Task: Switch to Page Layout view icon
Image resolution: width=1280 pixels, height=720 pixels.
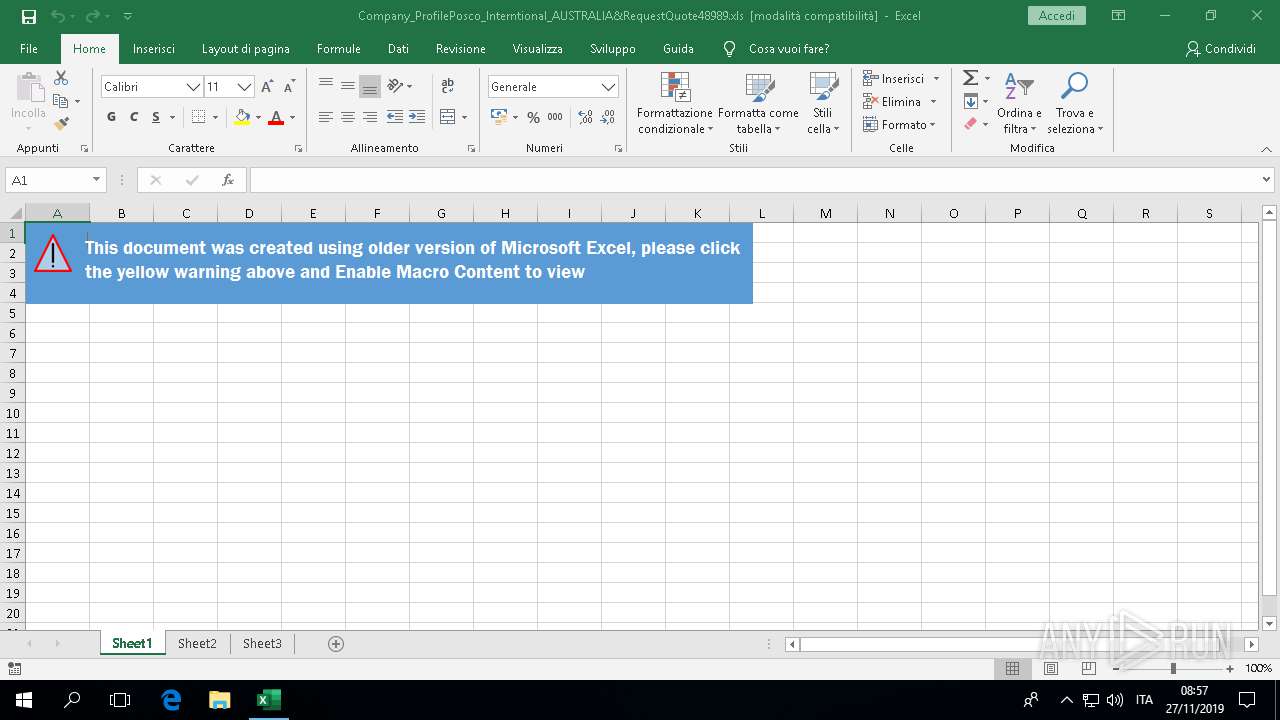Action: click(1051, 668)
